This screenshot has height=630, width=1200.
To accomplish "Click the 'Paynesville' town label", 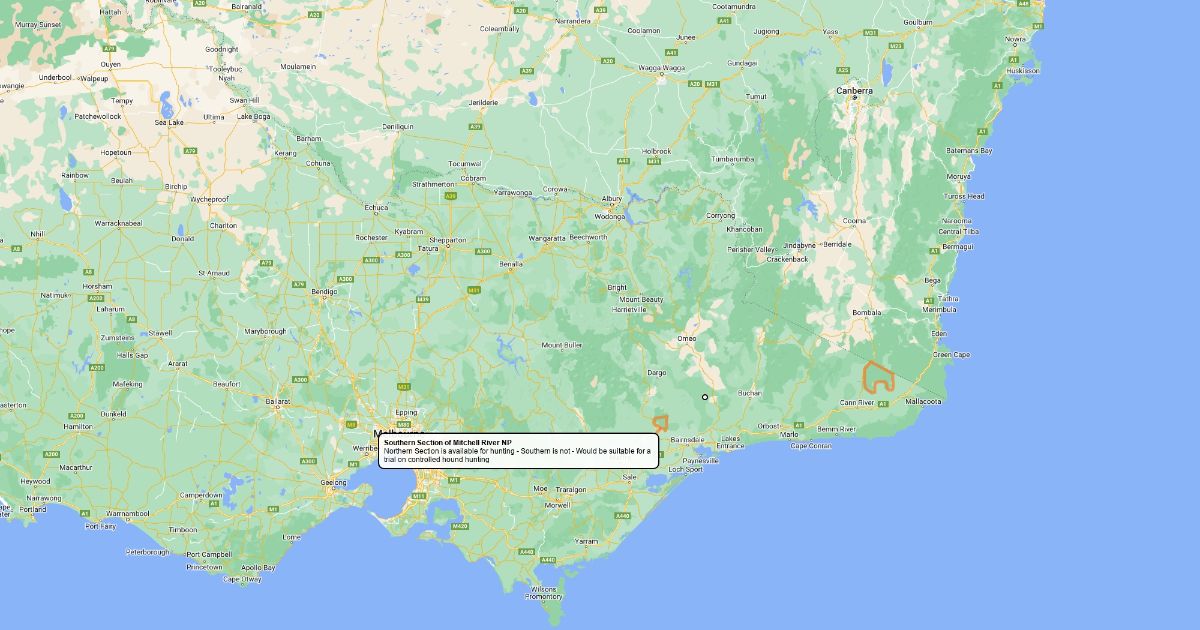I will [700, 461].
